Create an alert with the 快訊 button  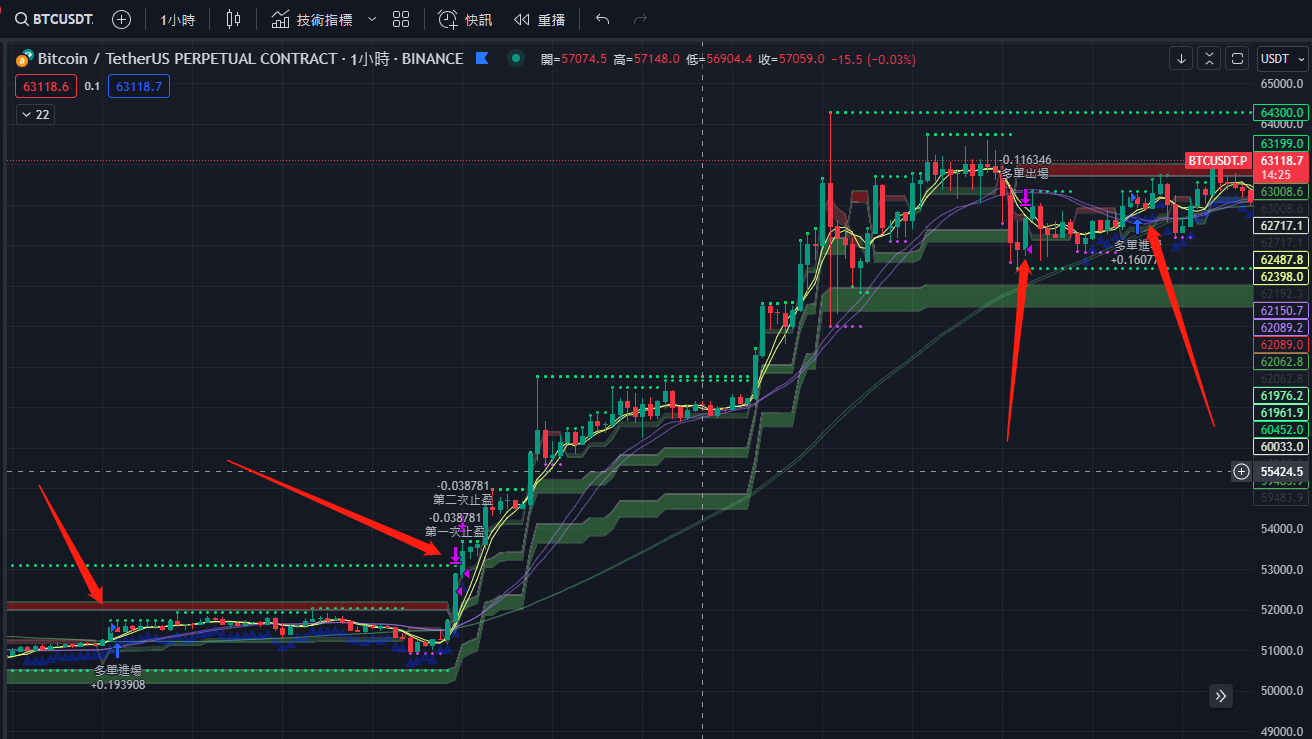point(466,19)
